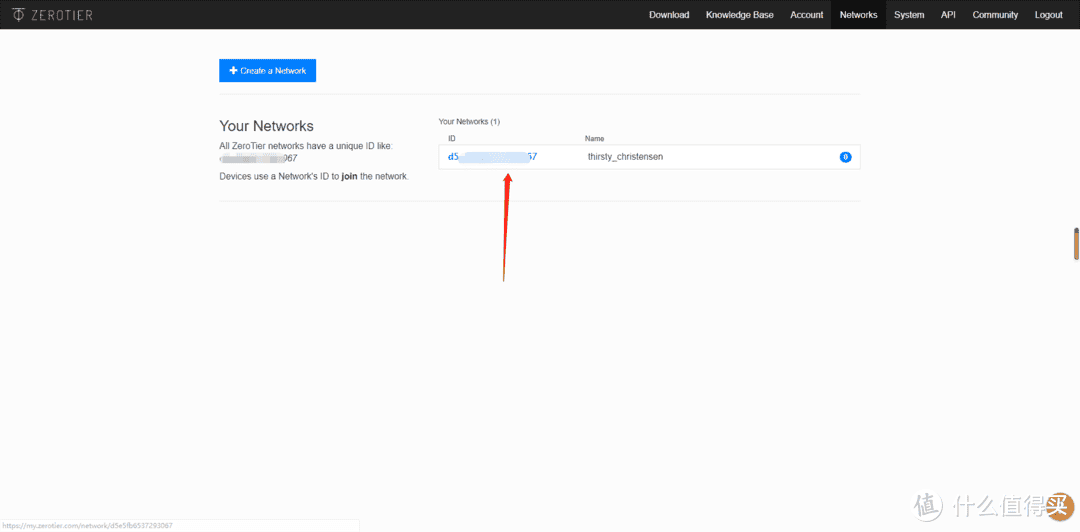The image size is (1080, 532).
Task: Log out using the Logout link
Action: point(1048,14)
